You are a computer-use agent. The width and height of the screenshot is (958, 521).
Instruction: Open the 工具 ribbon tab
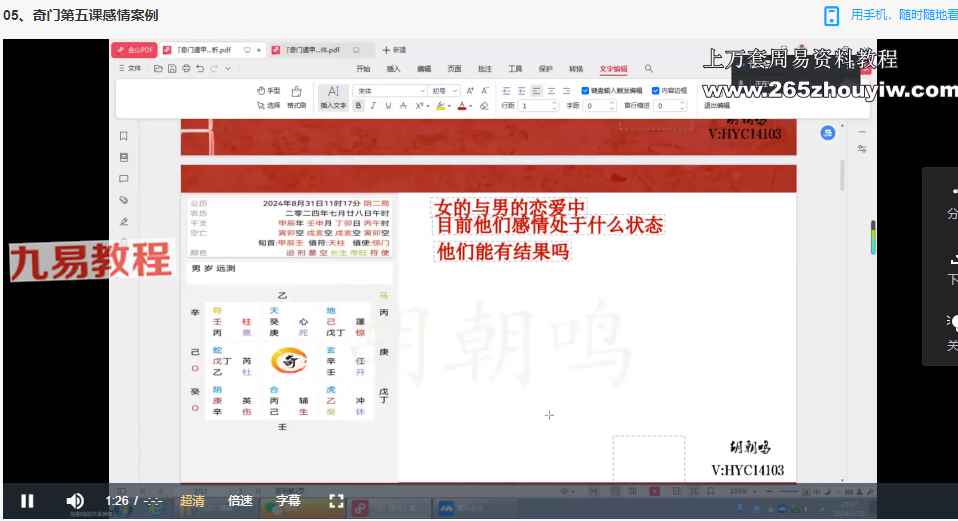(x=515, y=69)
